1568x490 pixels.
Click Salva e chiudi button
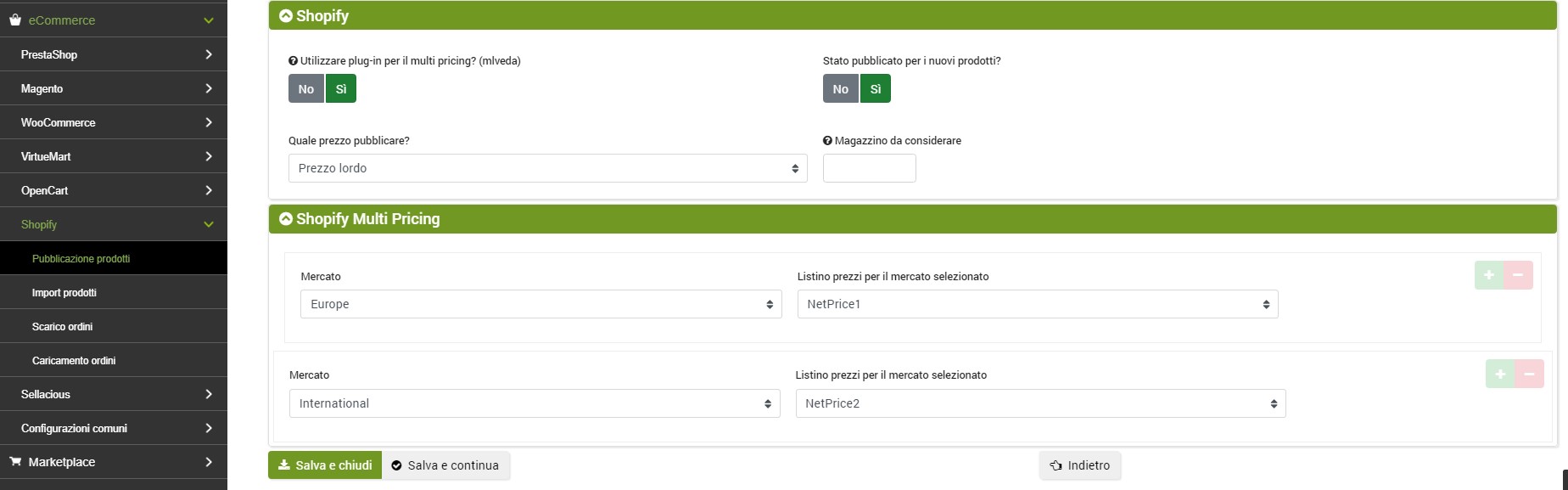tap(325, 465)
